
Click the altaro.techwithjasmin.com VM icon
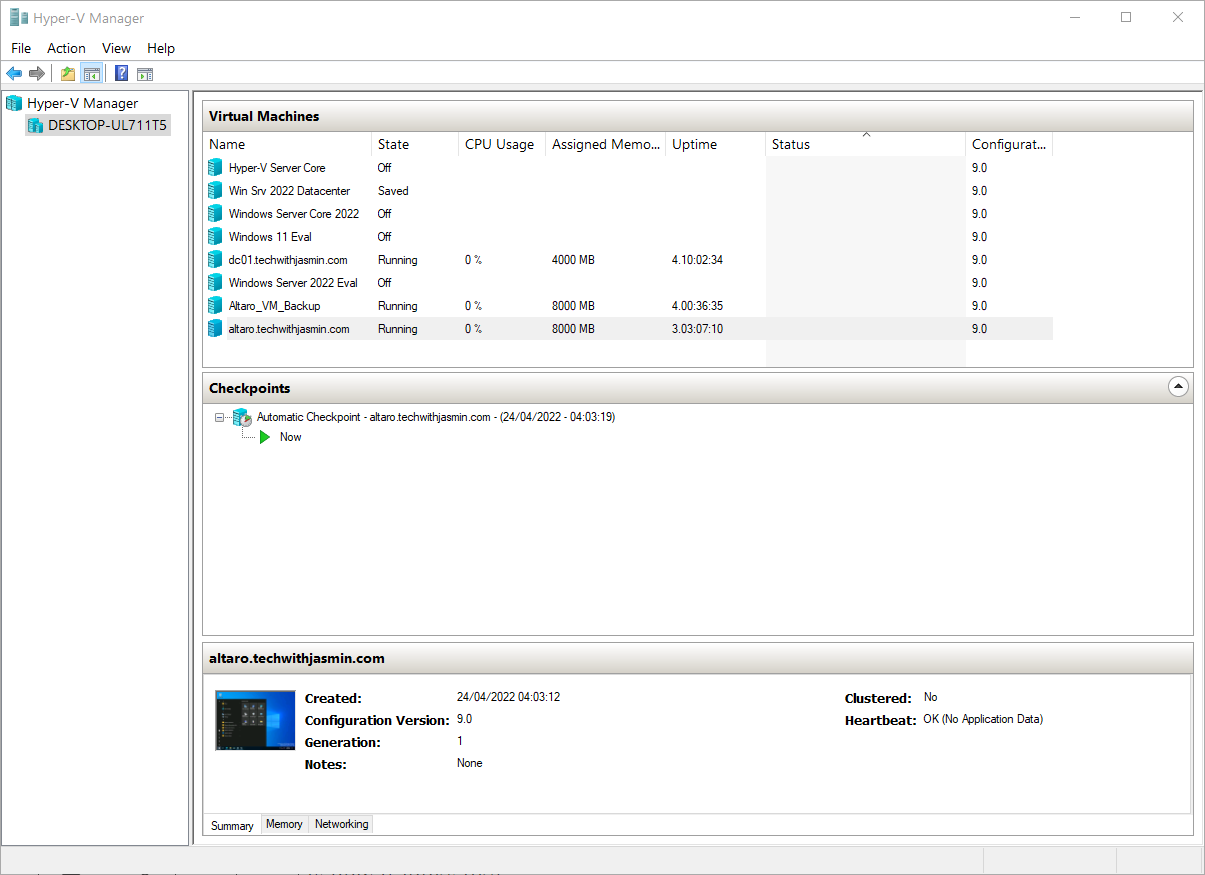tap(215, 329)
